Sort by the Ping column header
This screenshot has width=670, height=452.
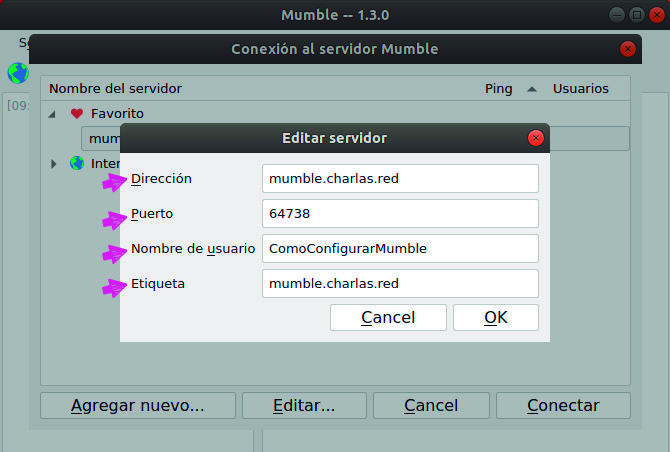498,89
